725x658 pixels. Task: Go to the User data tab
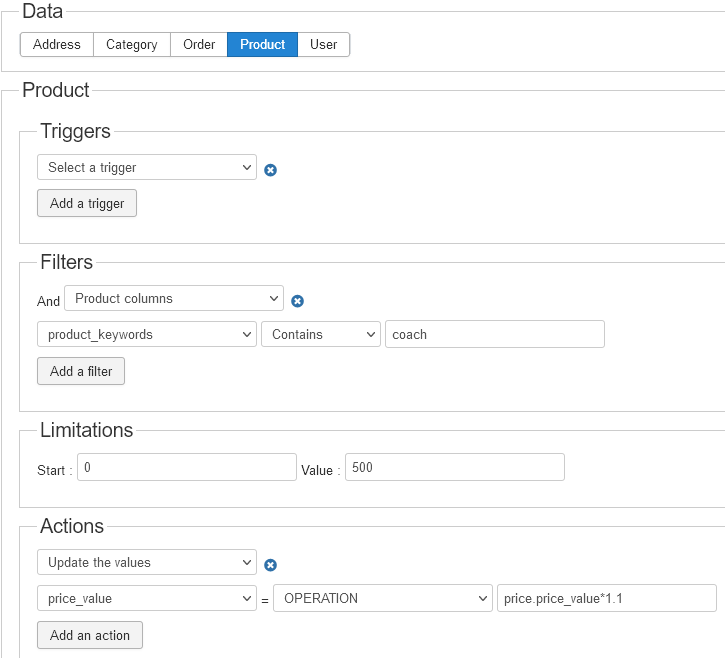(323, 44)
